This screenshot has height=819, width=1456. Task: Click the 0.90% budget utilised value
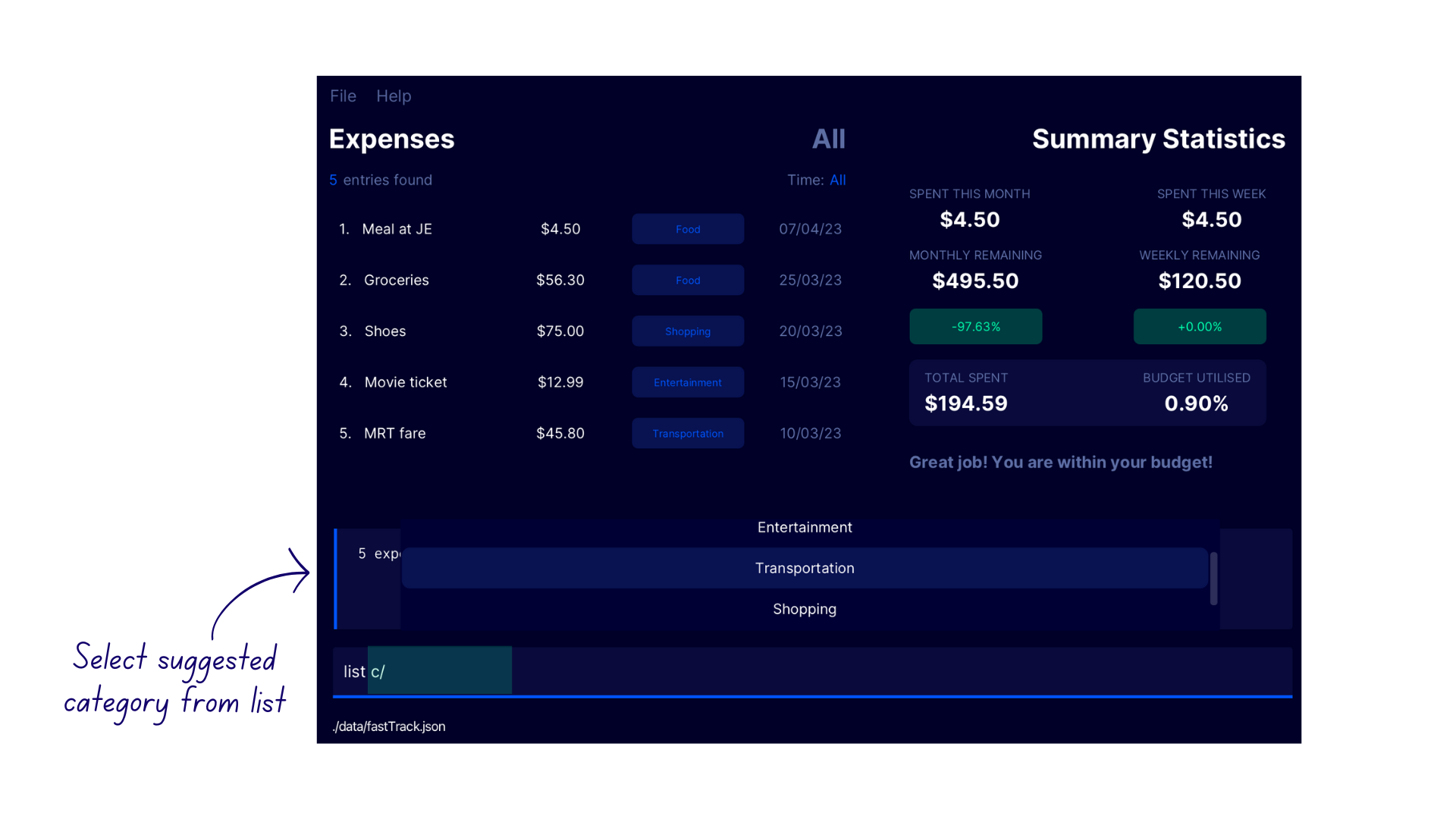point(1196,403)
